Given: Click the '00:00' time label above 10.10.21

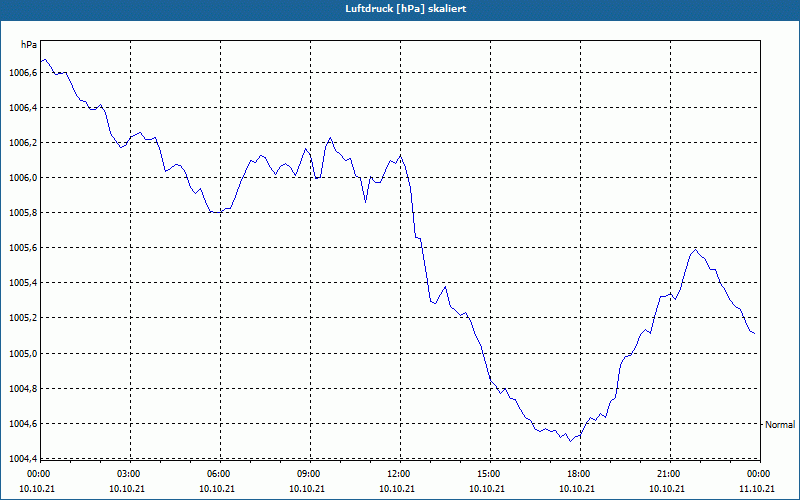Looking at the screenshot, I should 38,474.
